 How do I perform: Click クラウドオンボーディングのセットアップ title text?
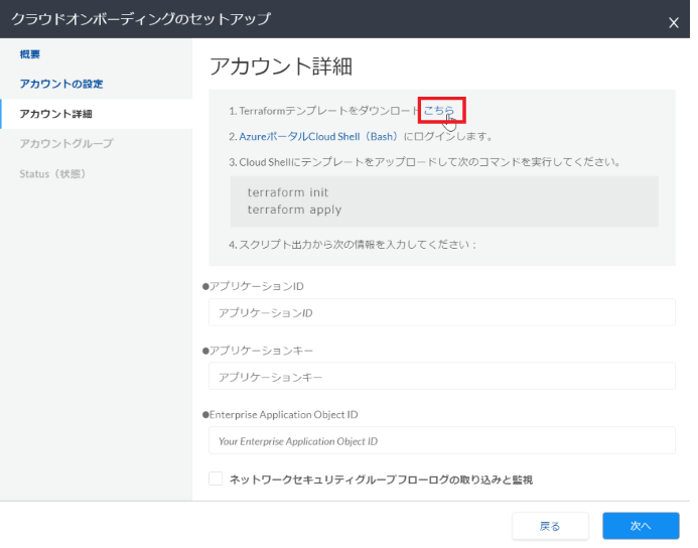click(x=141, y=19)
